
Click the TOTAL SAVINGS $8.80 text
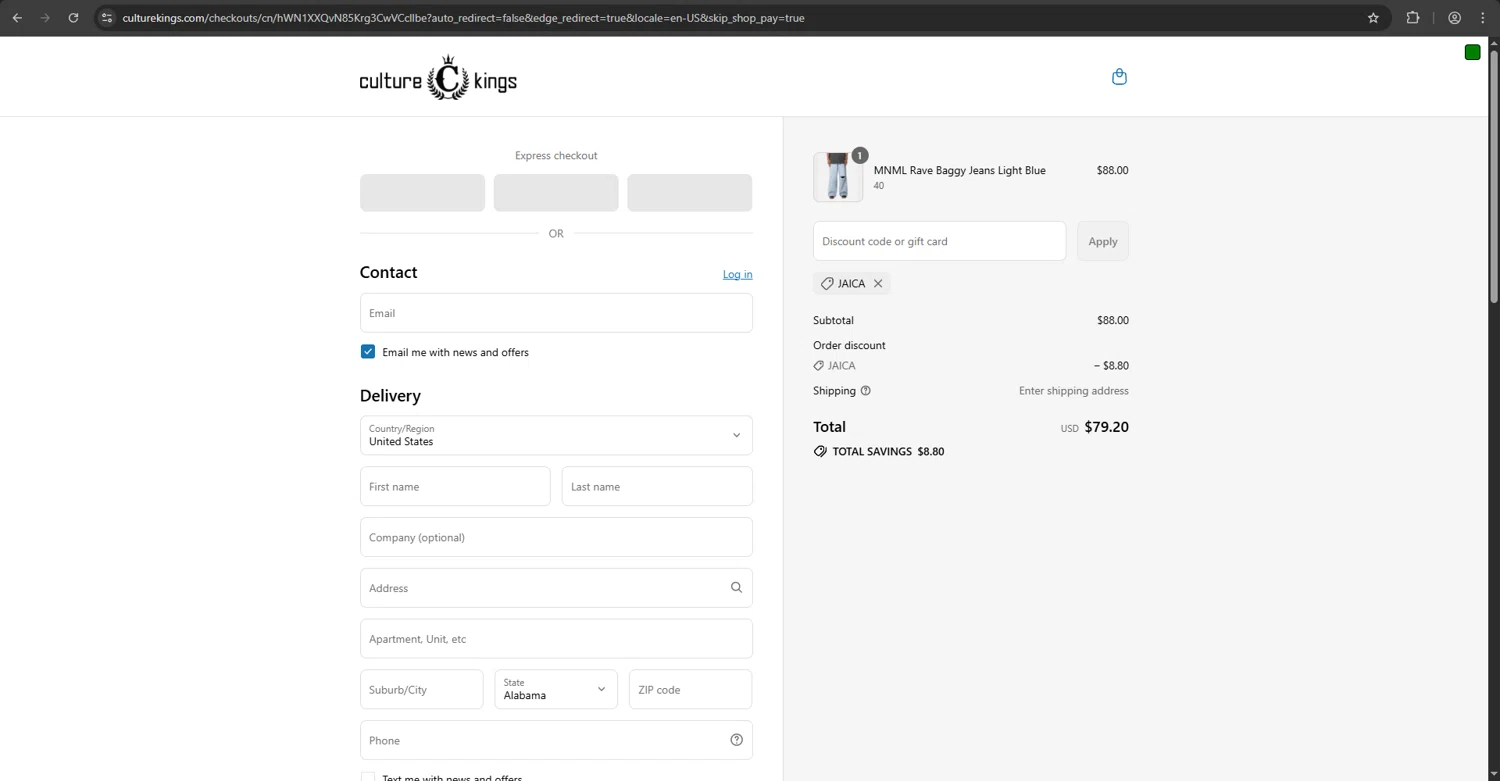888,452
